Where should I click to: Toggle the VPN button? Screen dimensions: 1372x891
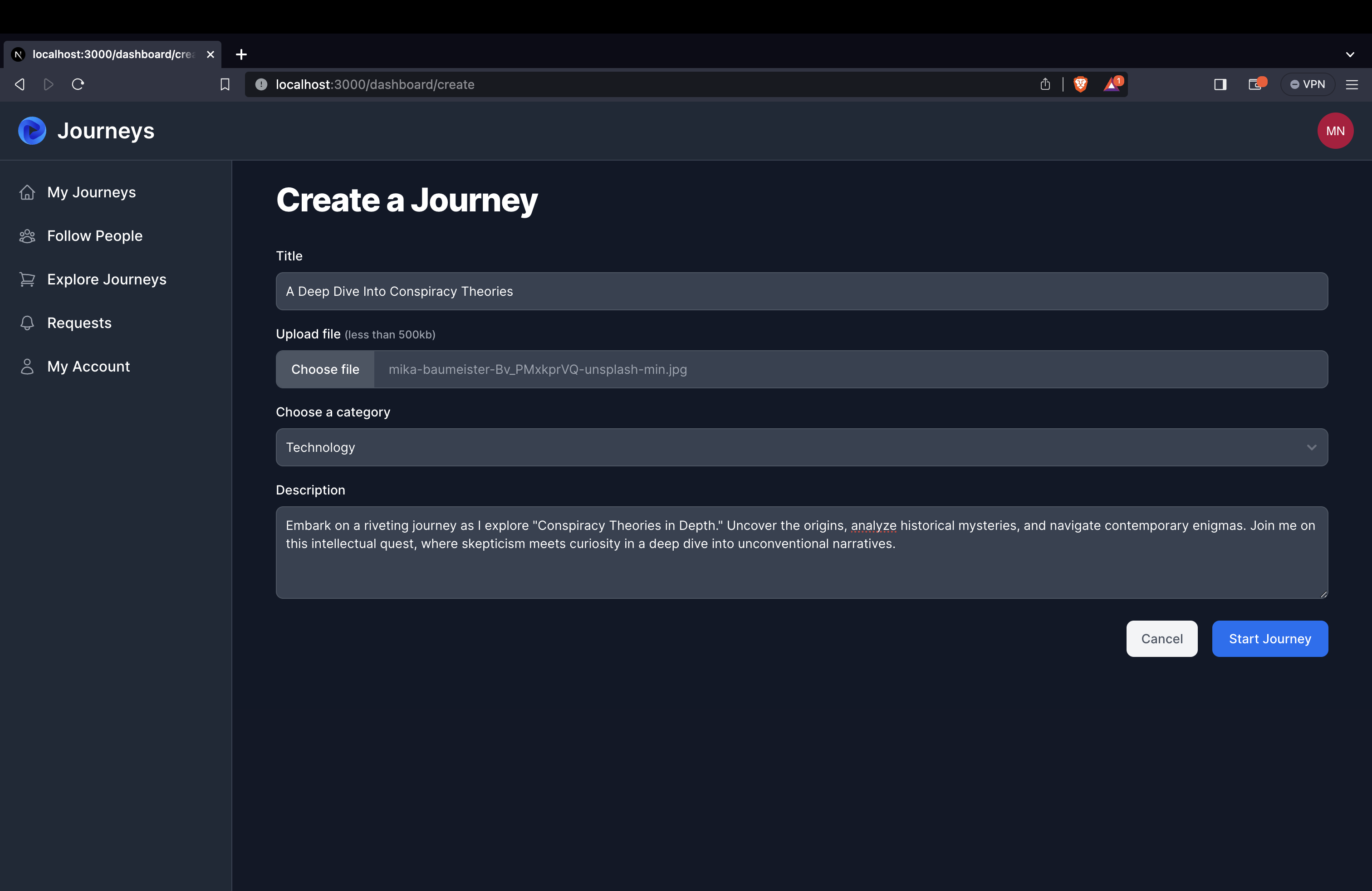click(x=1308, y=84)
